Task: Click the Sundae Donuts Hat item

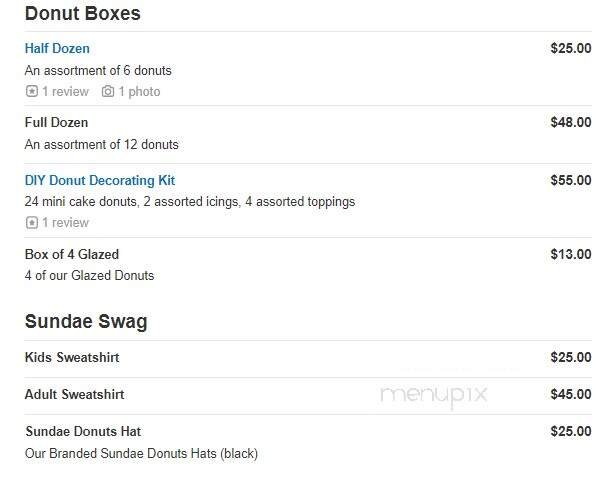Action: coord(83,432)
